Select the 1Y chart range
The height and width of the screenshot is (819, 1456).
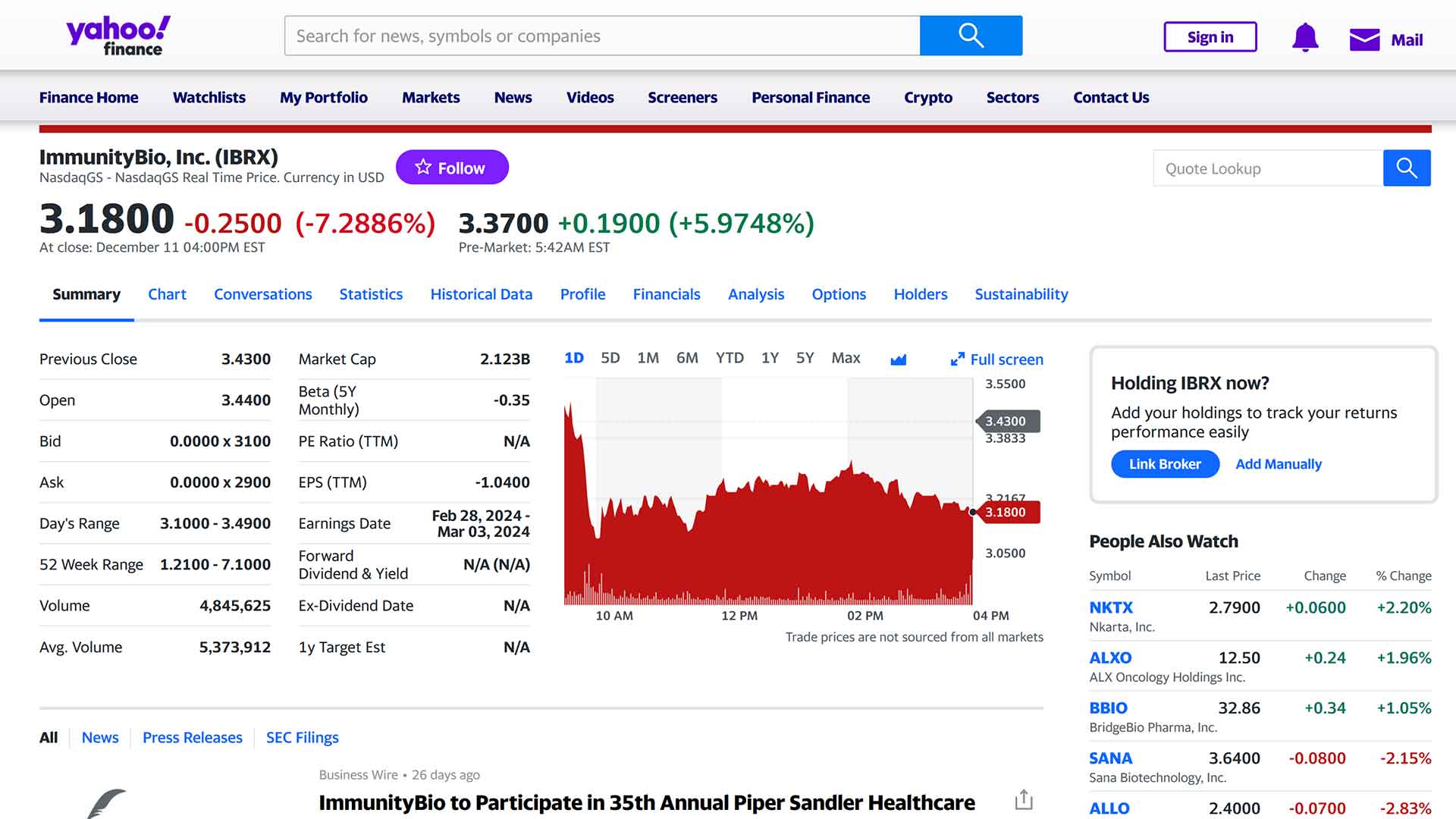click(770, 358)
